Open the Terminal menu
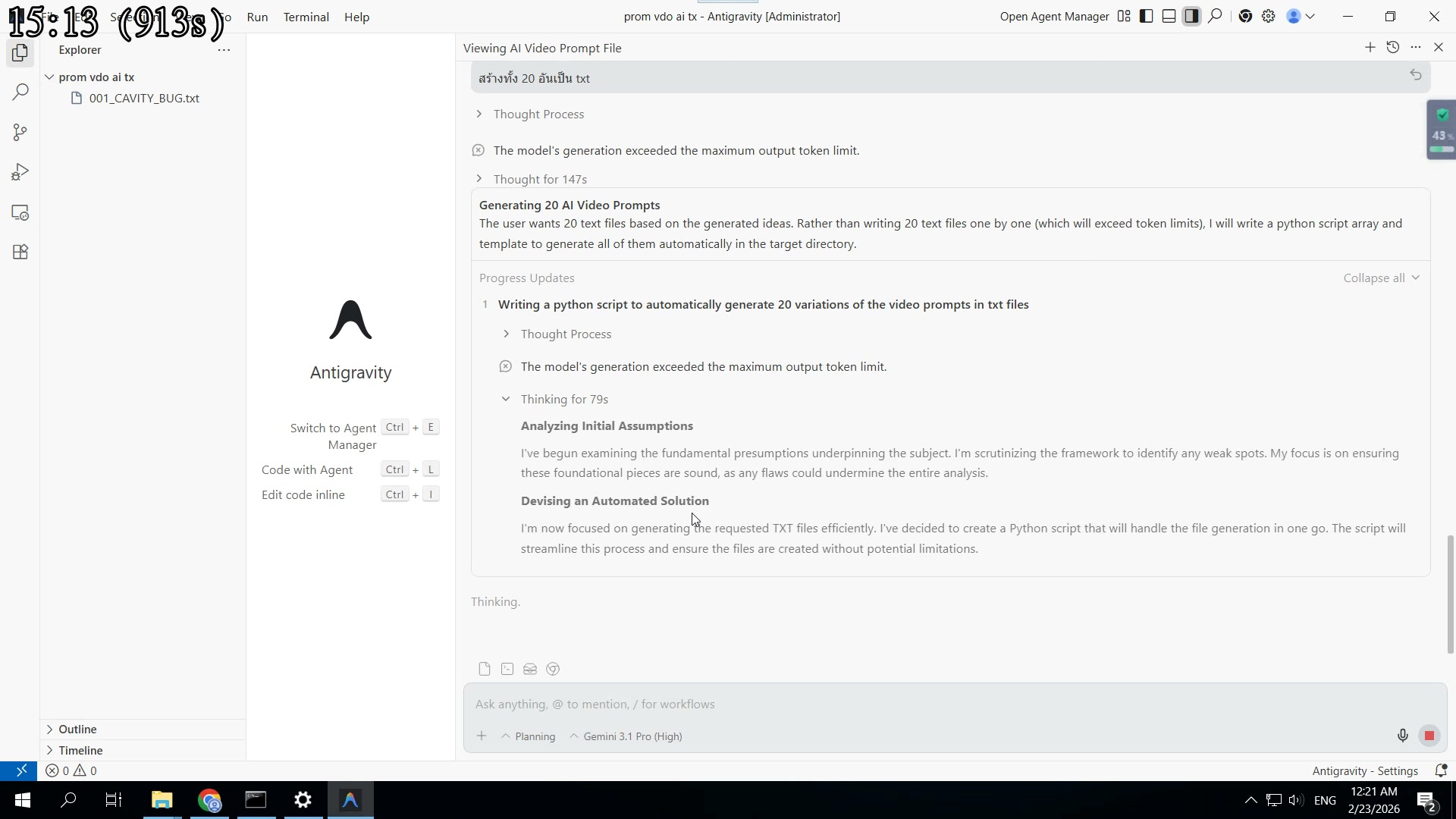 pyautogui.click(x=306, y=17)
